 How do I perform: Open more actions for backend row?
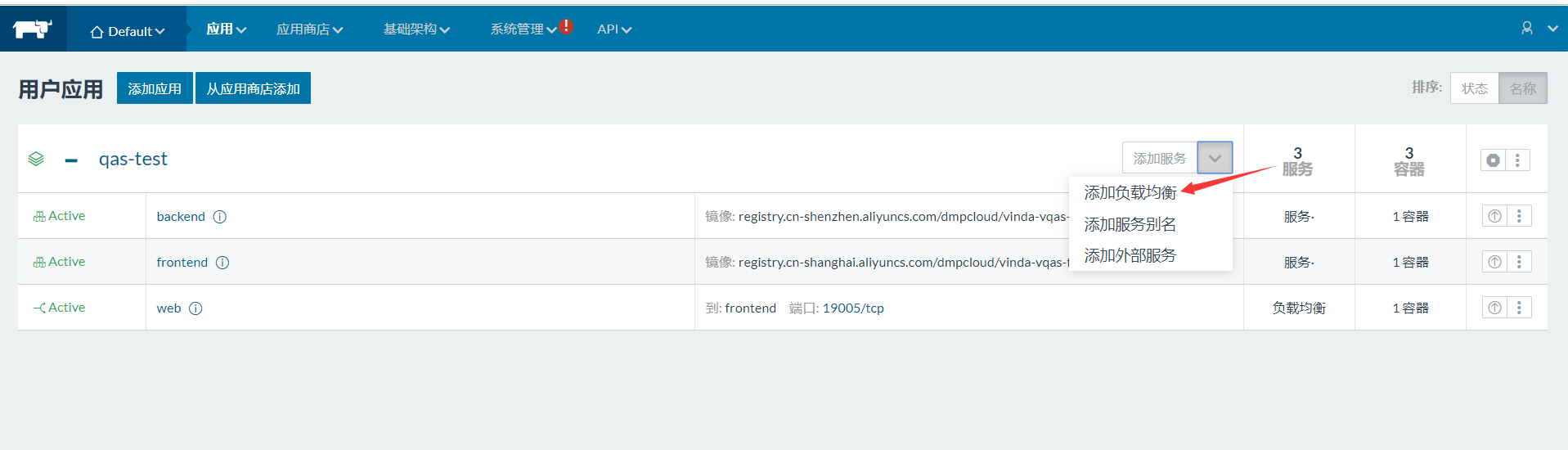pyautogui.click(x=1519, y=216)
